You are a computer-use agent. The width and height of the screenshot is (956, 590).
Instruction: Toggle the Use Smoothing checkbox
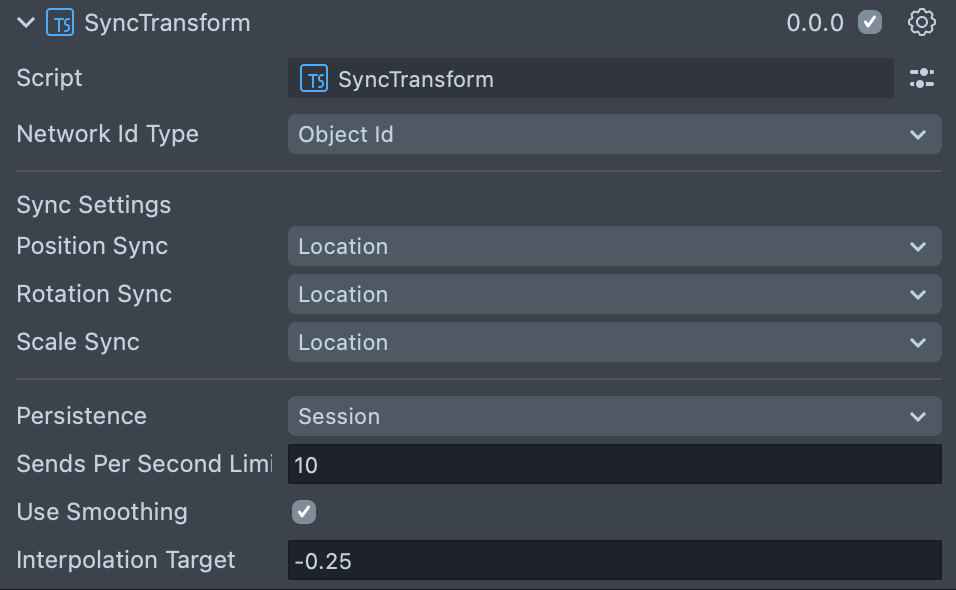(304, 512)
